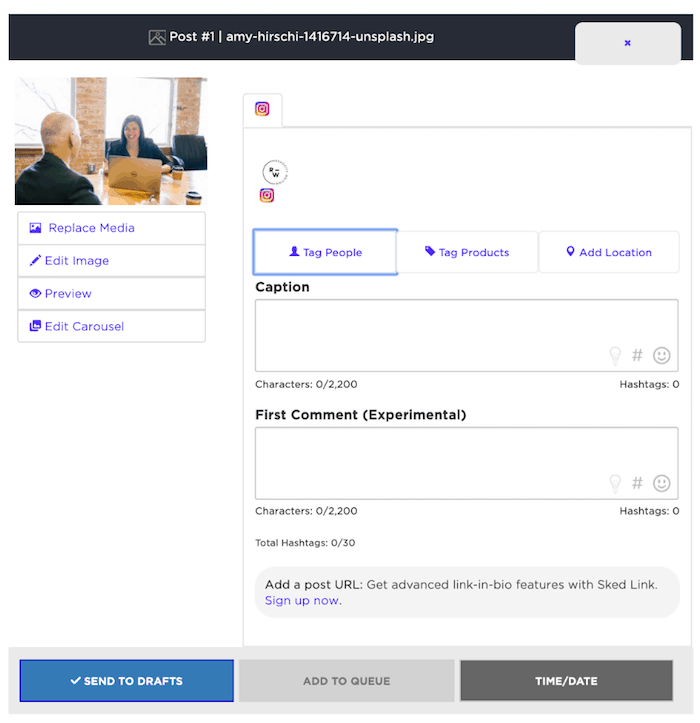Open Edit Carousel option
Screen dimensions: 700x723
(x=112, y=326)
